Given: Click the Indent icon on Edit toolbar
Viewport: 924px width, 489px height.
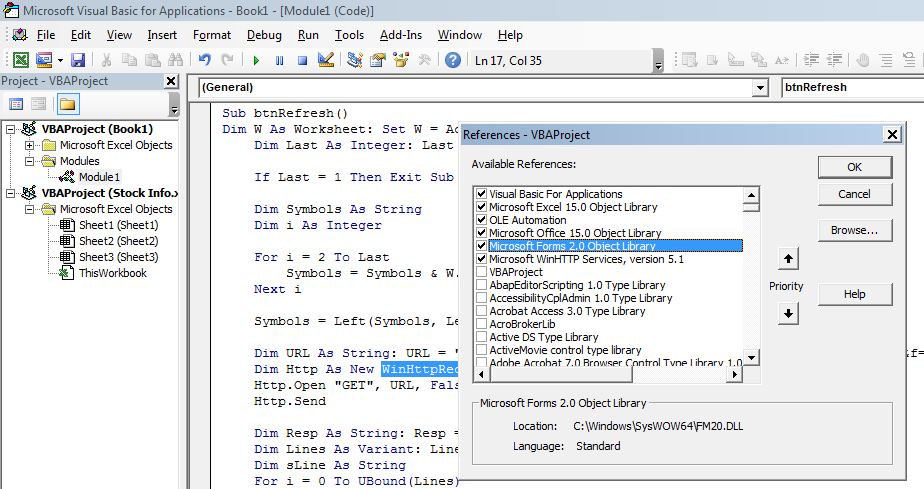Looking at the screenshot, I should (811, 60).
